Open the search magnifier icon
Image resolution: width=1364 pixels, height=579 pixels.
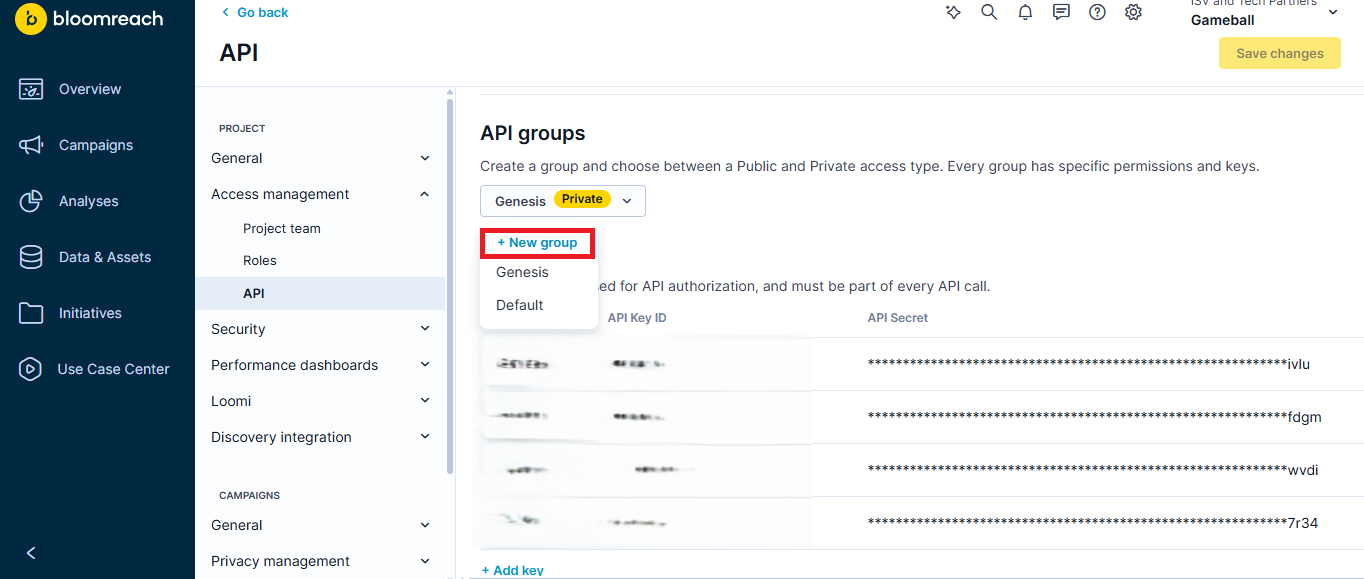click(989, 12)
